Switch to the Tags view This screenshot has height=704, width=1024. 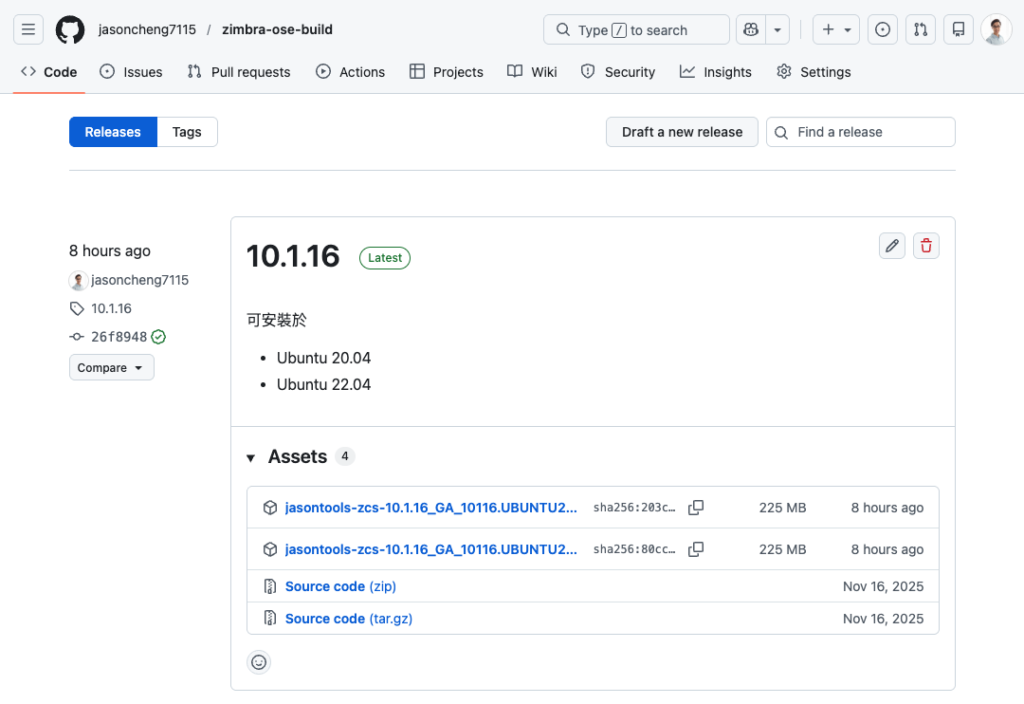pos(187,132)
